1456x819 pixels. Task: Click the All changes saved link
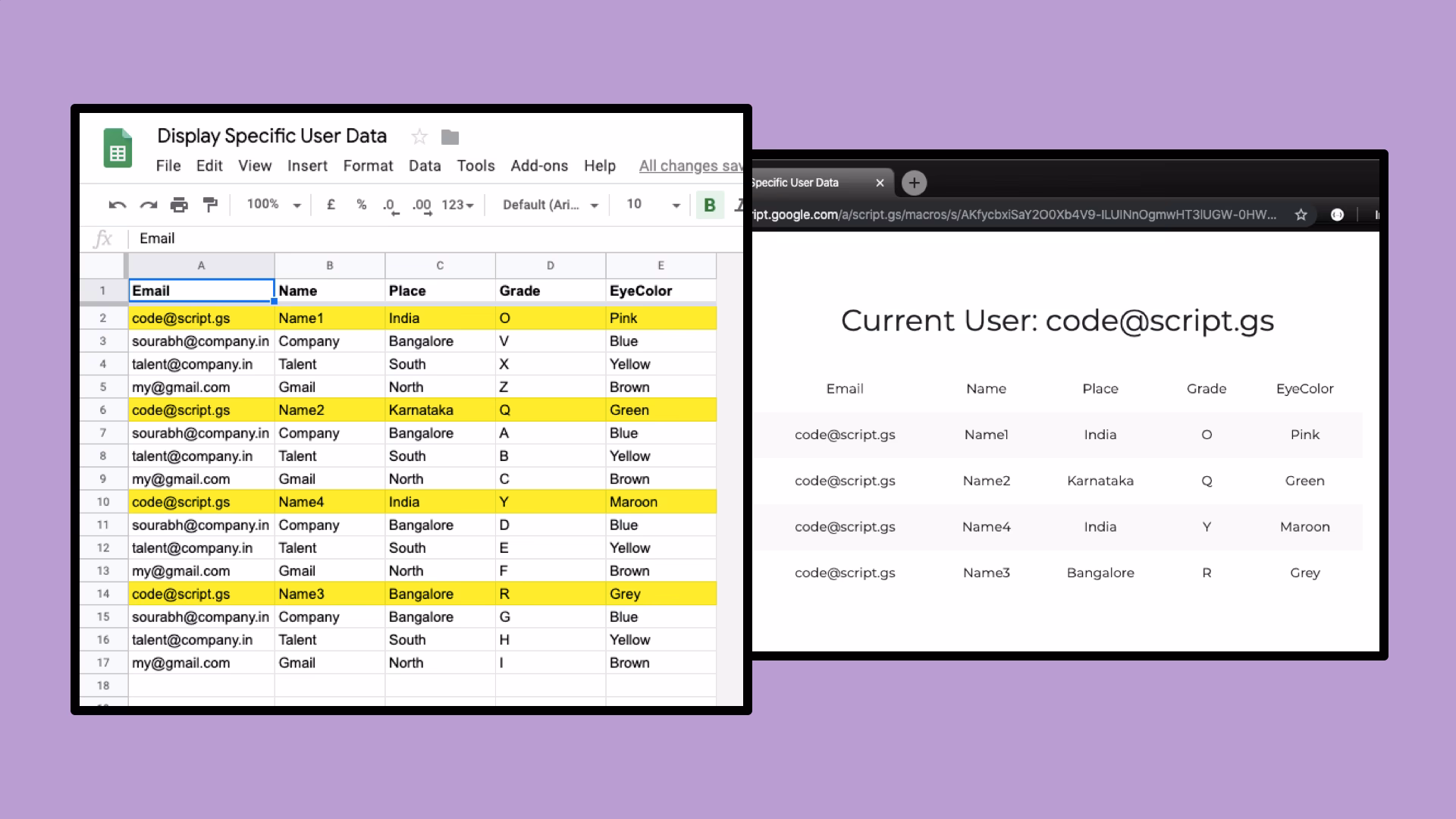click(689, 166)
